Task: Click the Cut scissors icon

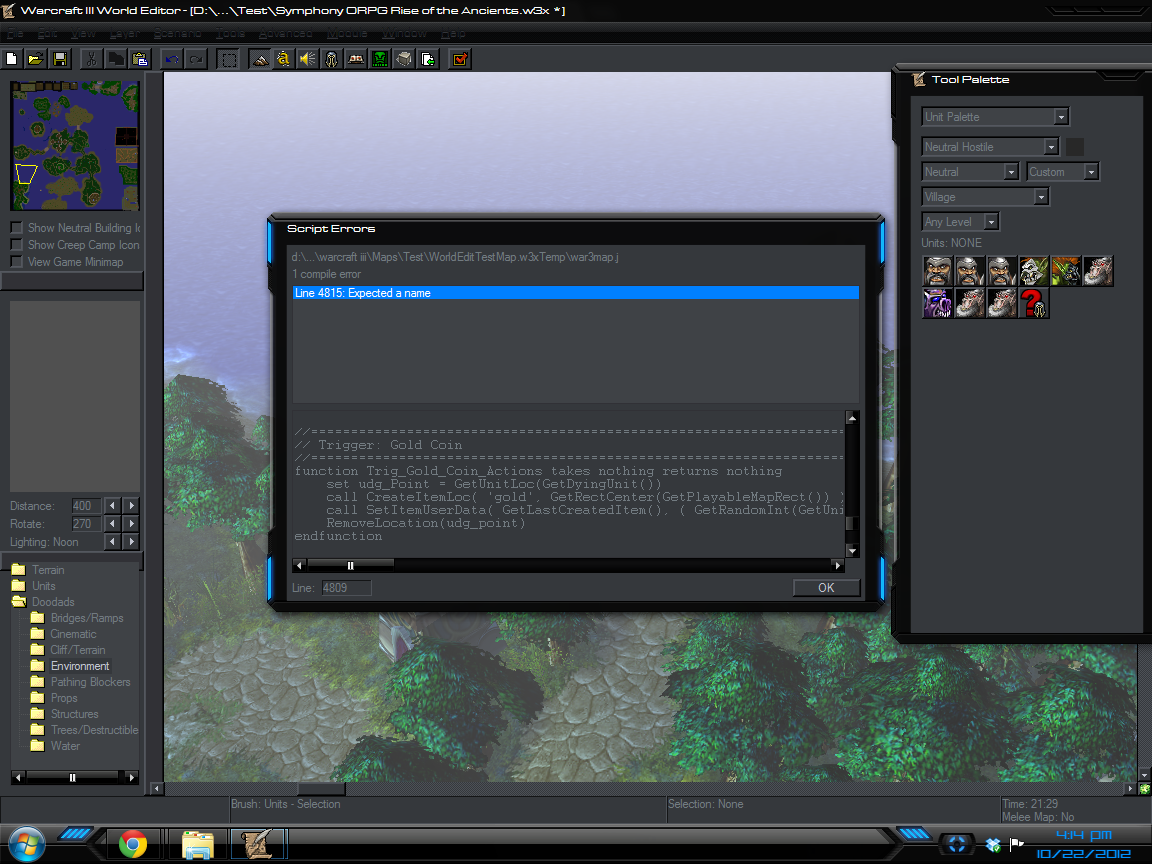Action: (x=91, y=59)
